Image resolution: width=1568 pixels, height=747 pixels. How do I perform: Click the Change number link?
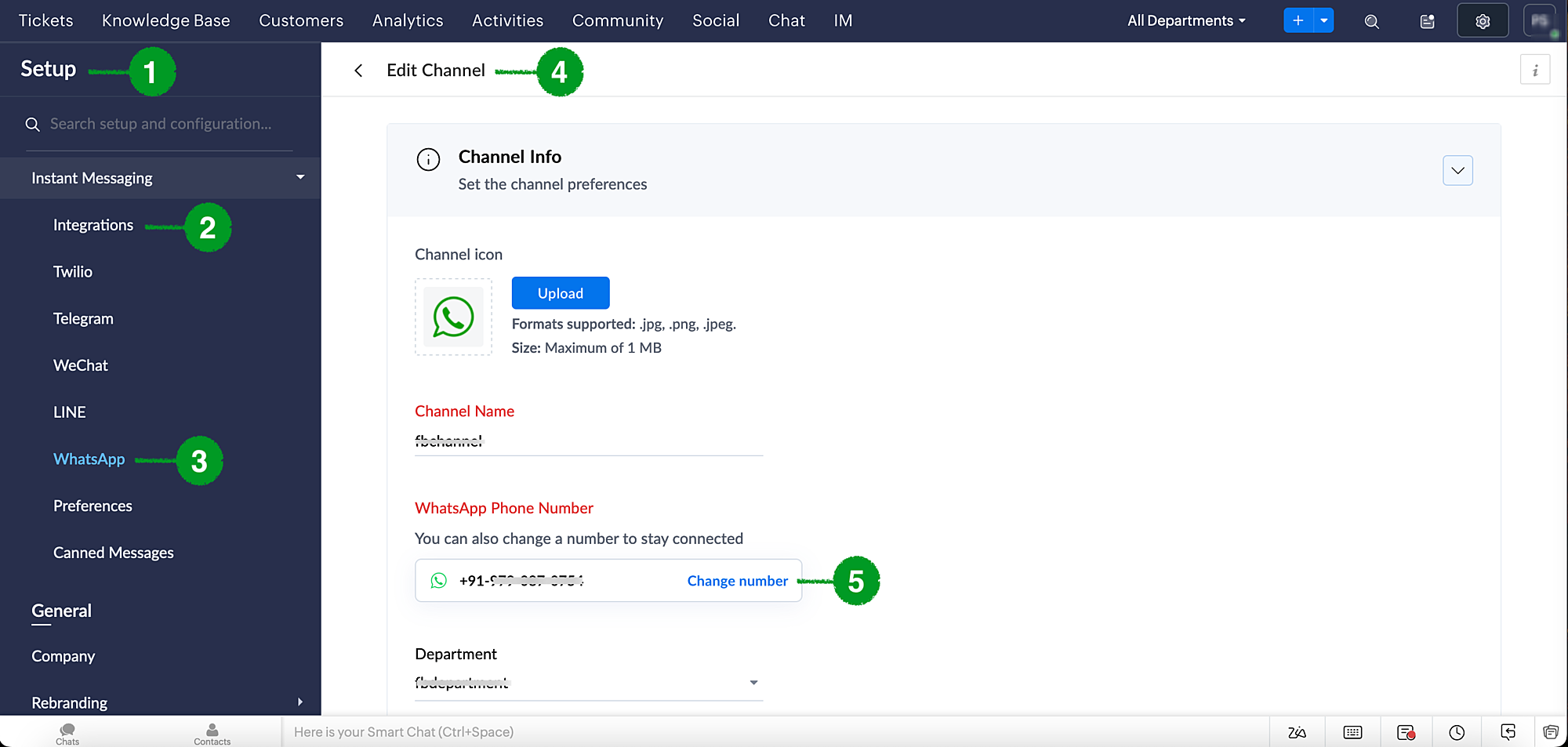pyautogui.click(x=737, y=581)
